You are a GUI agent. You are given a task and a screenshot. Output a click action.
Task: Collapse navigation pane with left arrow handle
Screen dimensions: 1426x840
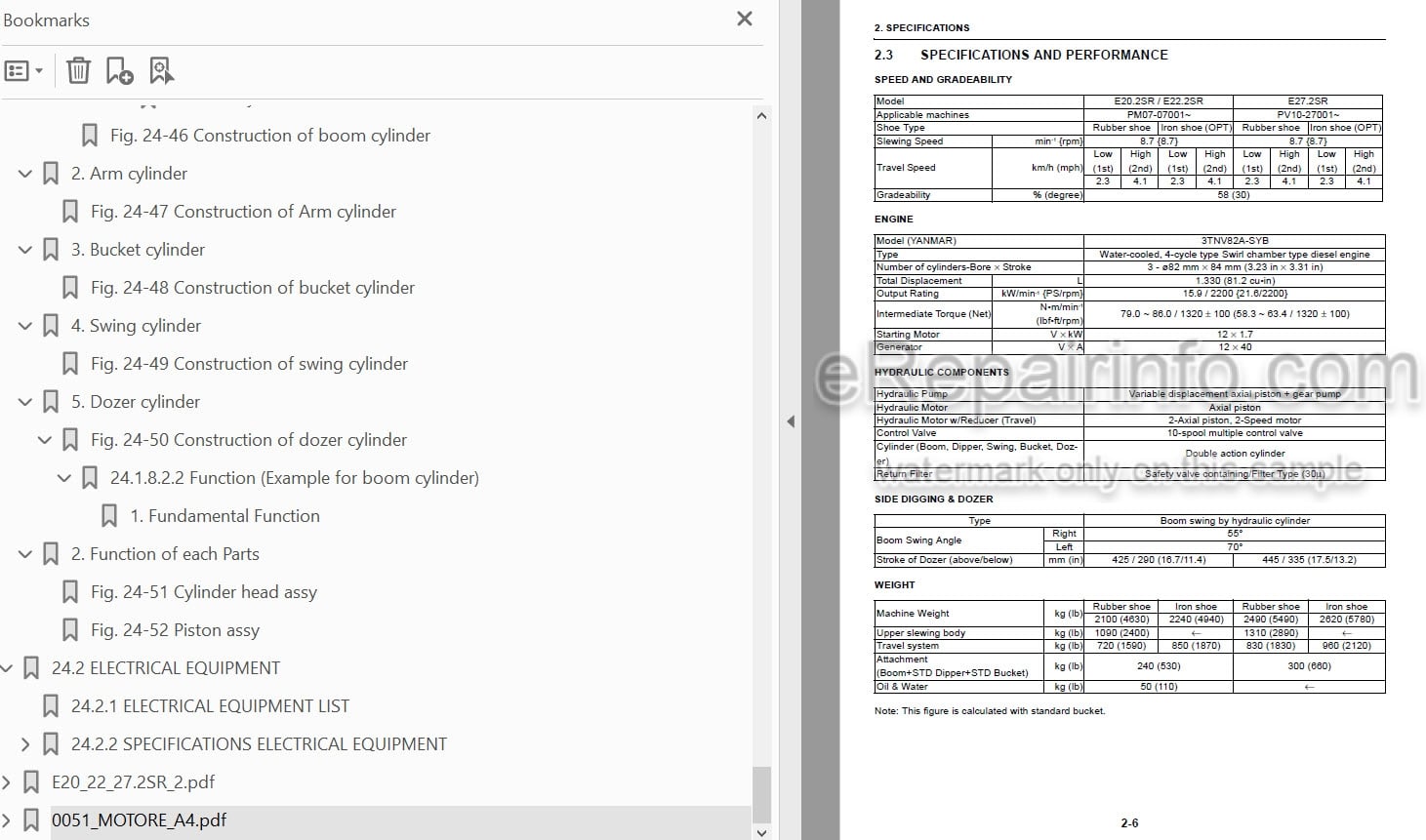click(x=791, y=421)
